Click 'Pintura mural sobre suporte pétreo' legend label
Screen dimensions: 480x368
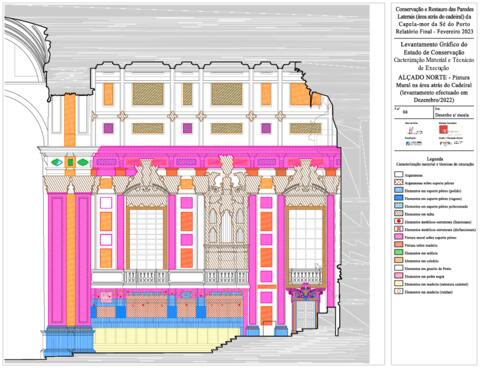431,238
